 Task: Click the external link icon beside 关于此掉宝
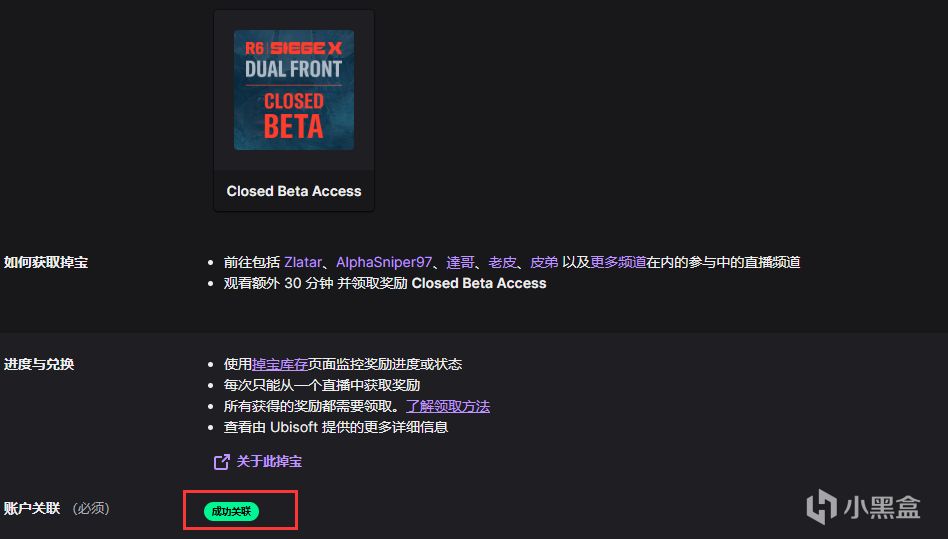click(221, 462)
